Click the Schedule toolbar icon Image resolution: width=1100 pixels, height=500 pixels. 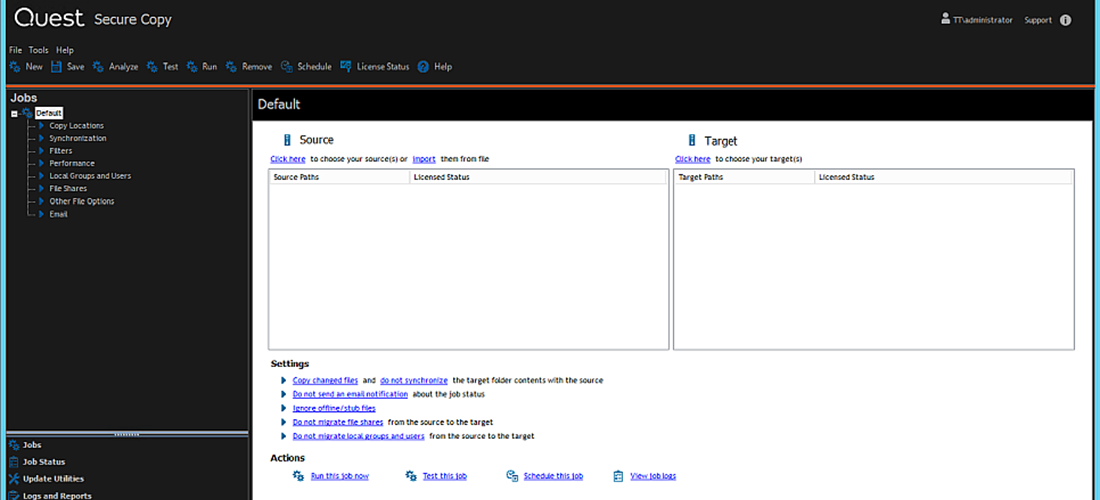coord(286,67)
